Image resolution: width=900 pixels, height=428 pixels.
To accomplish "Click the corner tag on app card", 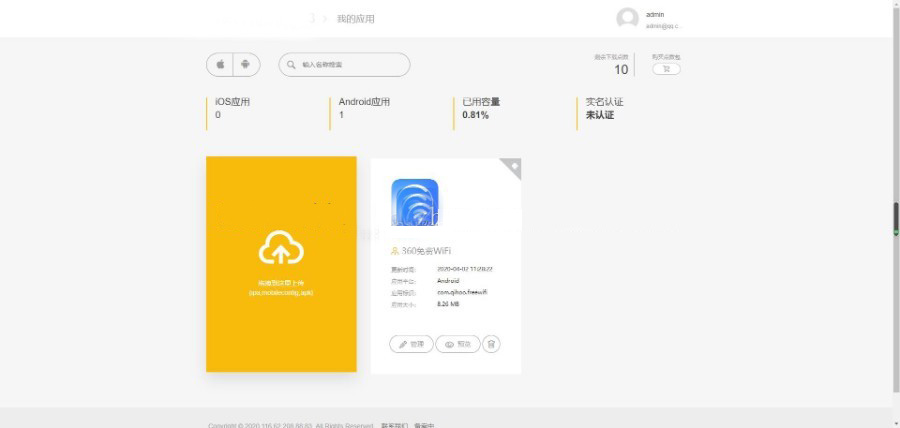I will [x=512, y=166].
